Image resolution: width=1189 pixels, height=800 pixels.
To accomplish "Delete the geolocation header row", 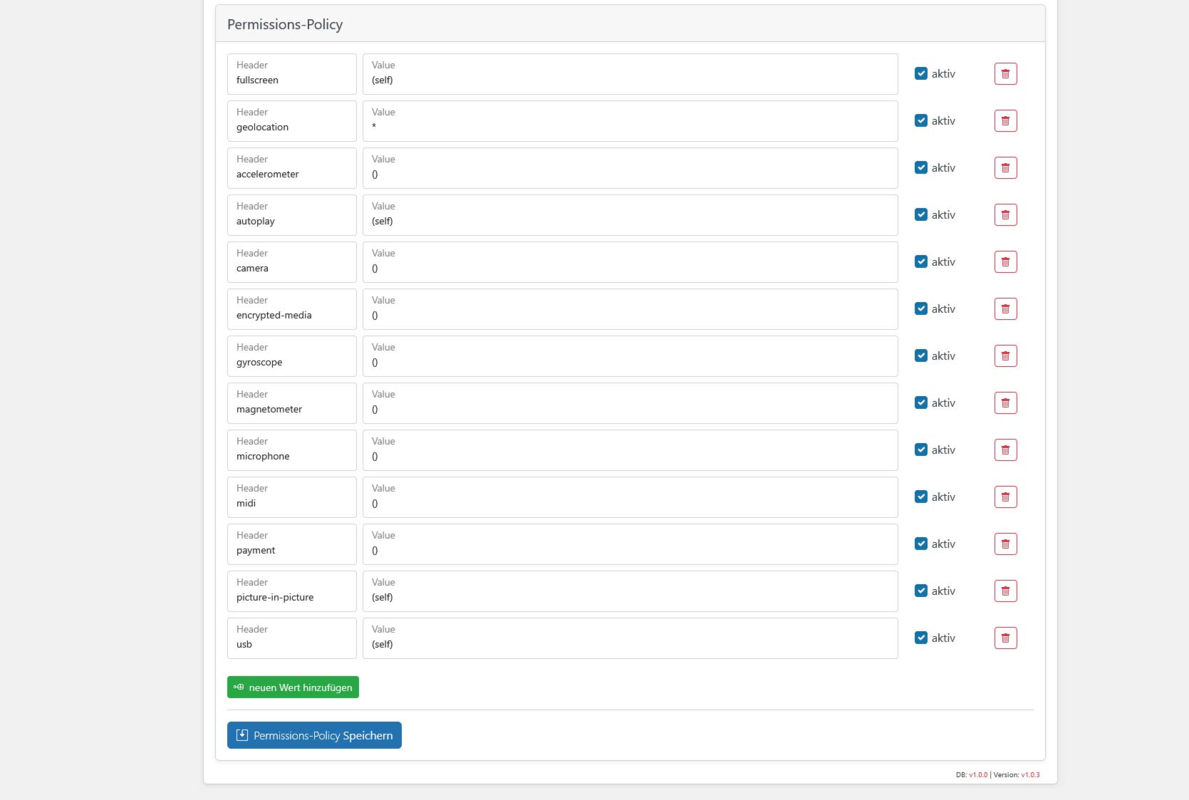I will (x=1005, y=121).
